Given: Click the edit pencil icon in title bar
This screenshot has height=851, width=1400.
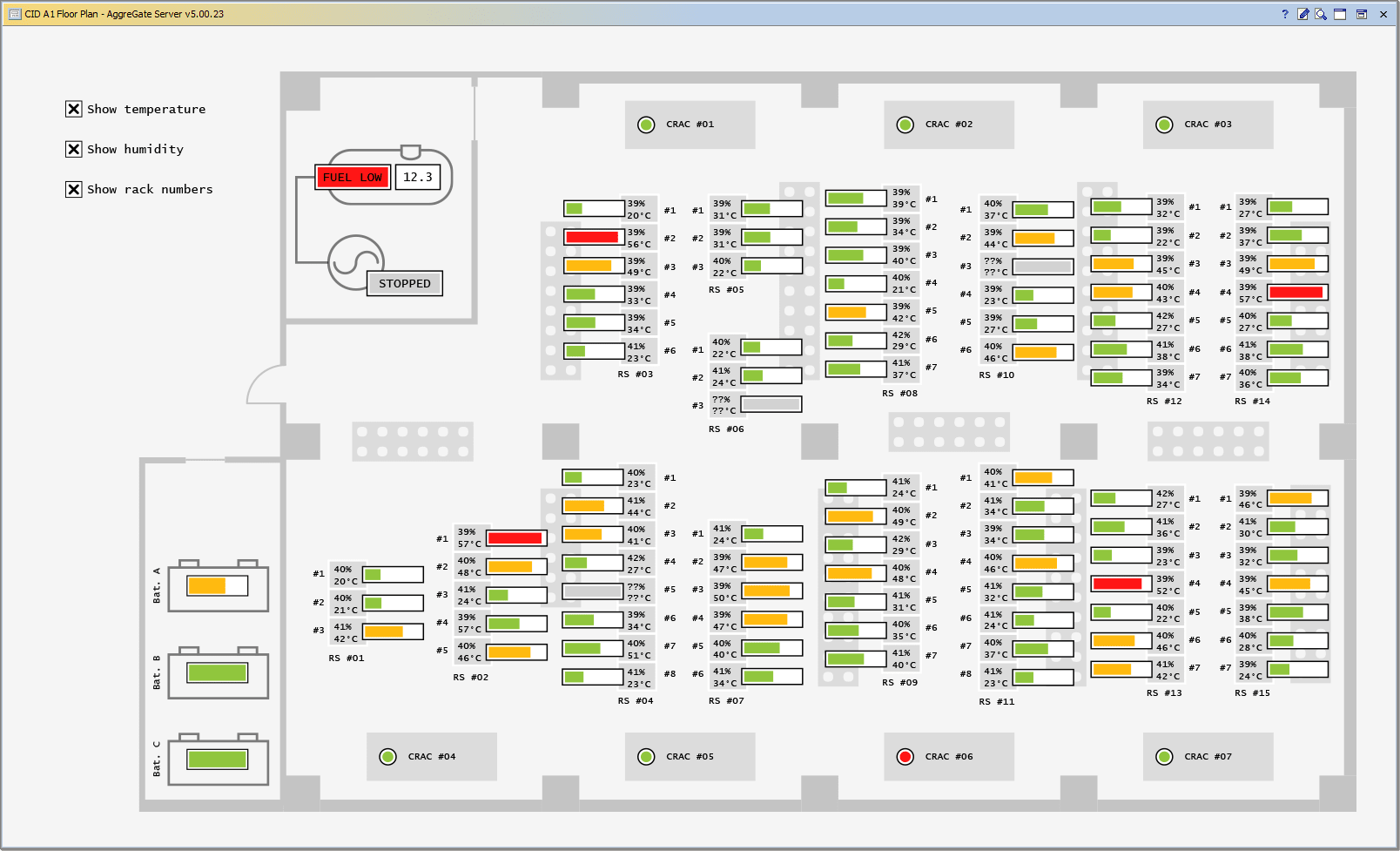Looking at the screenshot, I should pos(1303,14).
